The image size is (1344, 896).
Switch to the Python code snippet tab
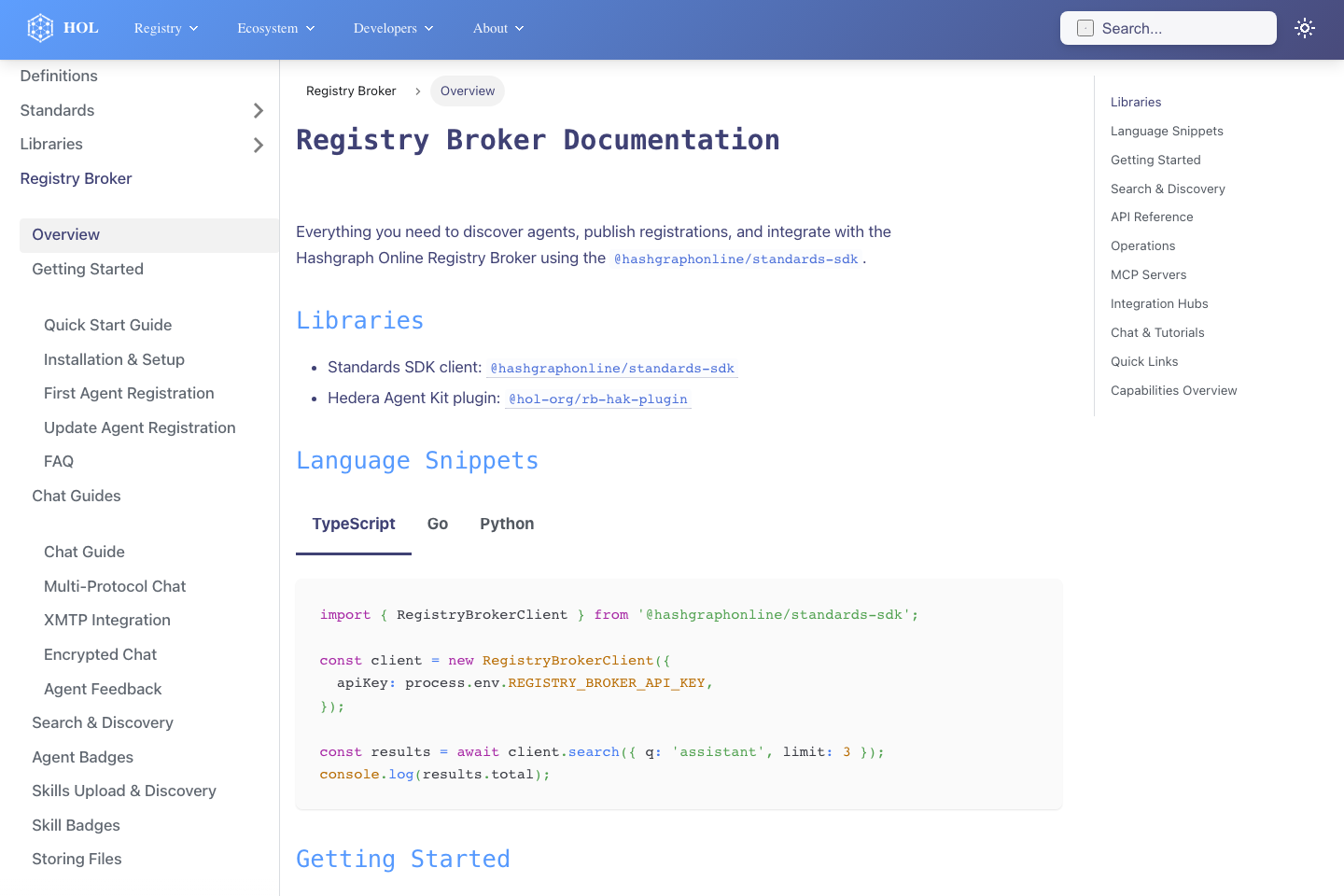[507, 524]
